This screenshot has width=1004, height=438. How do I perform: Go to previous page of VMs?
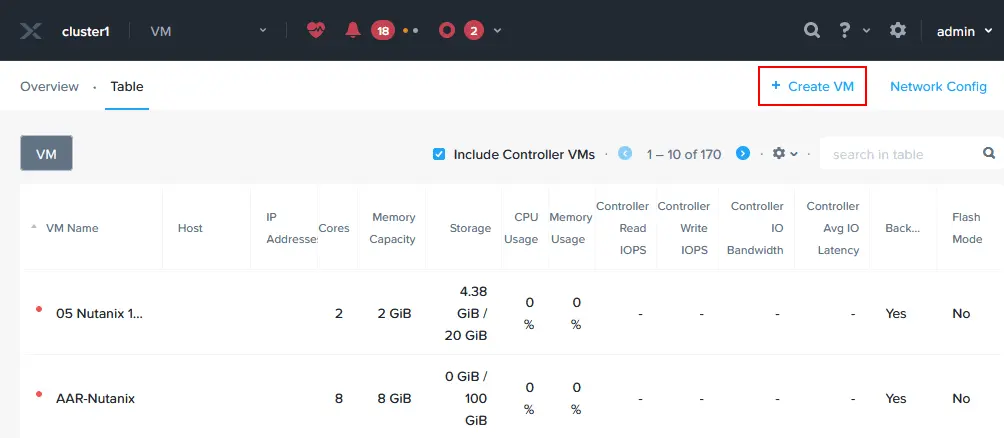625,154
